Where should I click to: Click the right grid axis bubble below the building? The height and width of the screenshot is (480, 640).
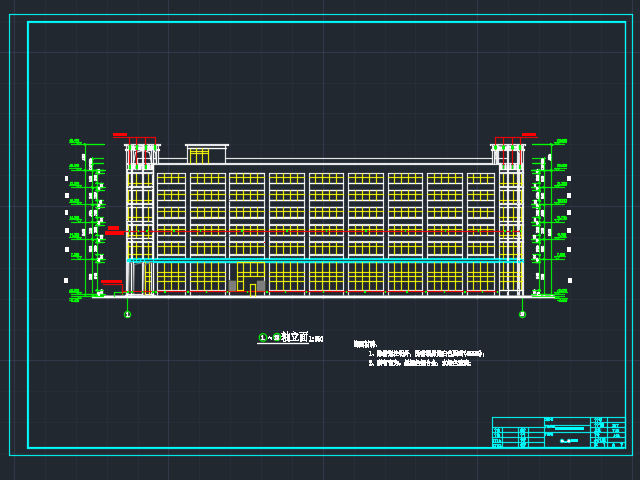point(522,314)
